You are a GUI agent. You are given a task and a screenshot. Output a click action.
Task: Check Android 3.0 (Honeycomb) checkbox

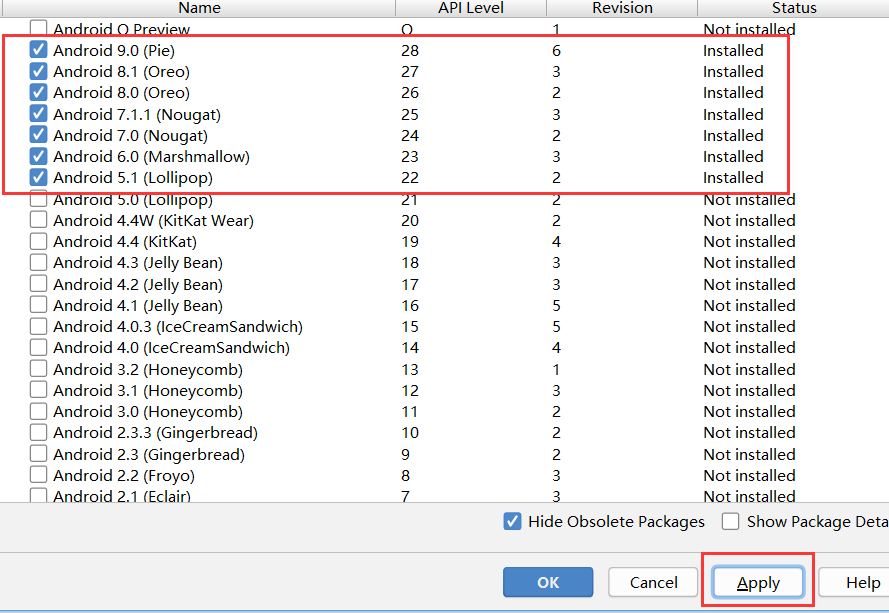(x=38, y=411)
